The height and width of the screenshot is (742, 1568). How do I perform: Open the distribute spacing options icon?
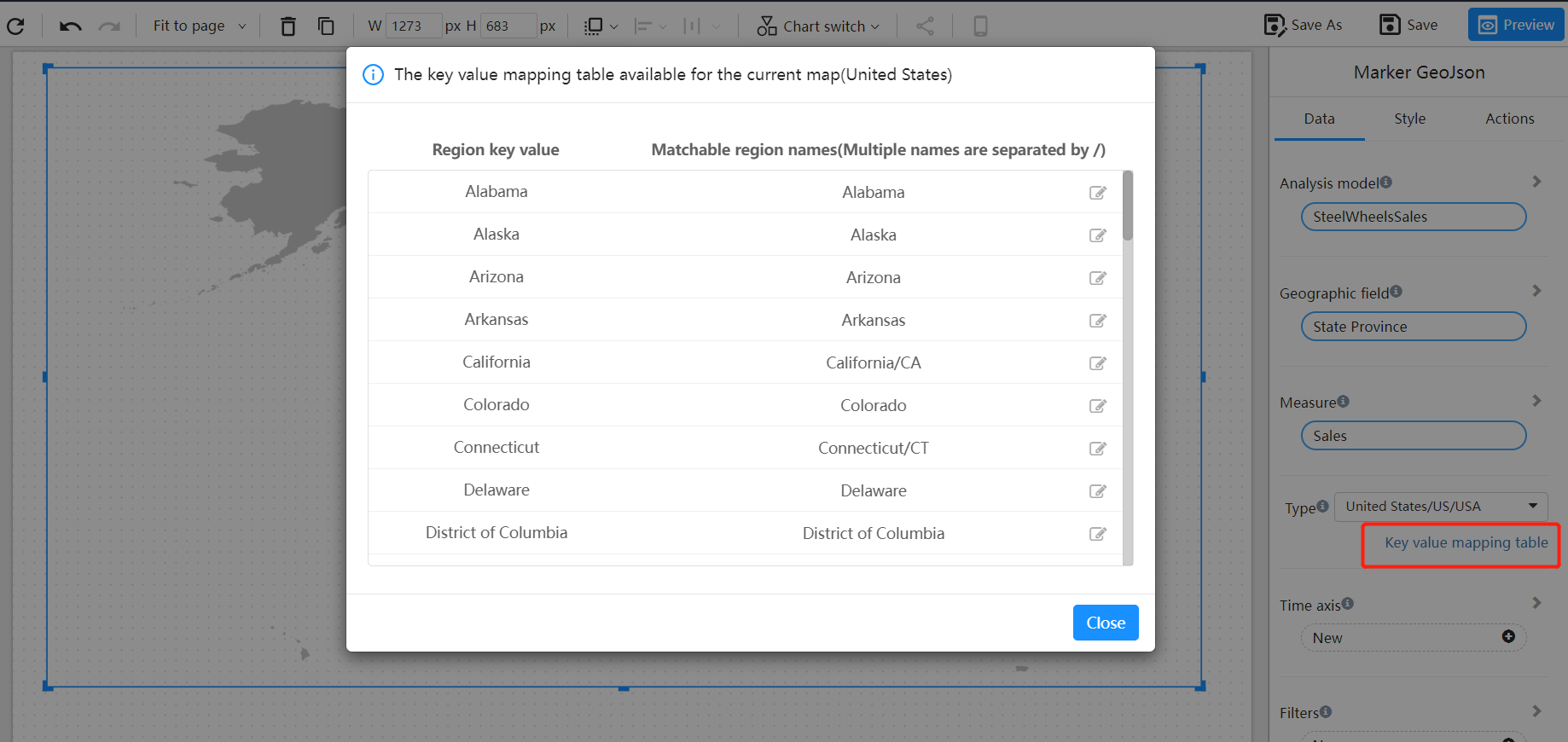click(x=692, y=26)
